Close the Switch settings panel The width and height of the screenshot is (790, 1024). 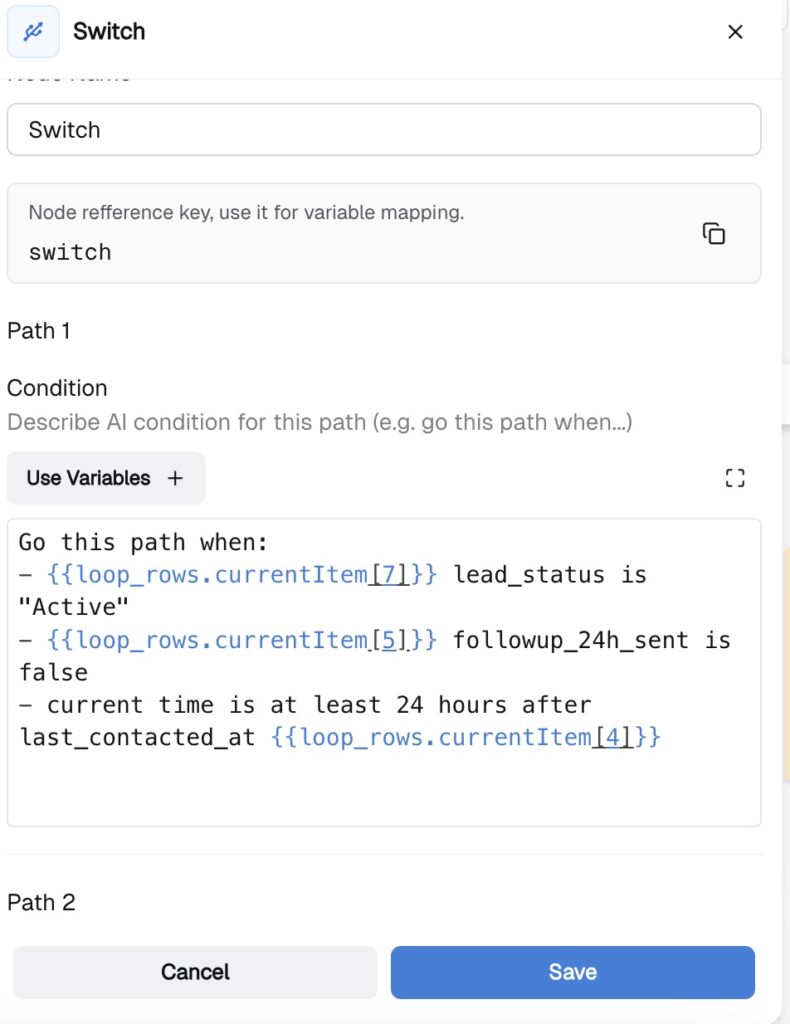point(735,32)
